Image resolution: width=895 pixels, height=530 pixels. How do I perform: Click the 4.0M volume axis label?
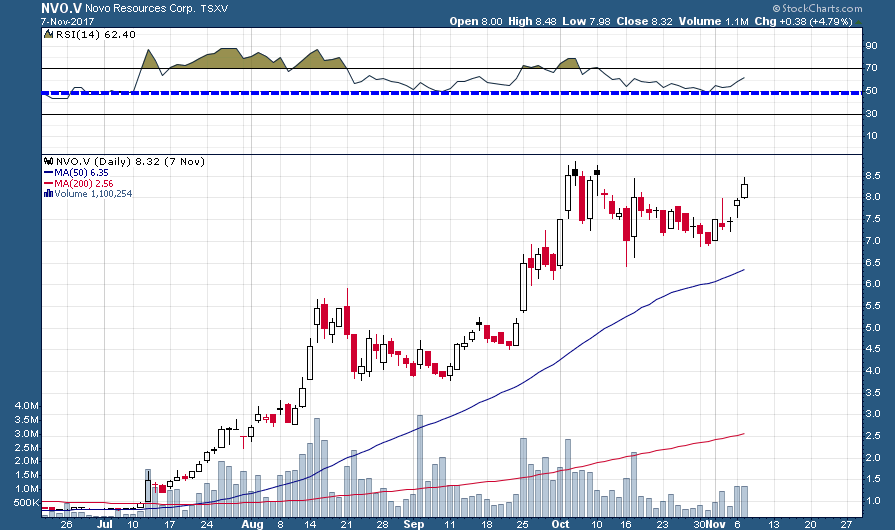pyautogui.click(x=27, y=406)
